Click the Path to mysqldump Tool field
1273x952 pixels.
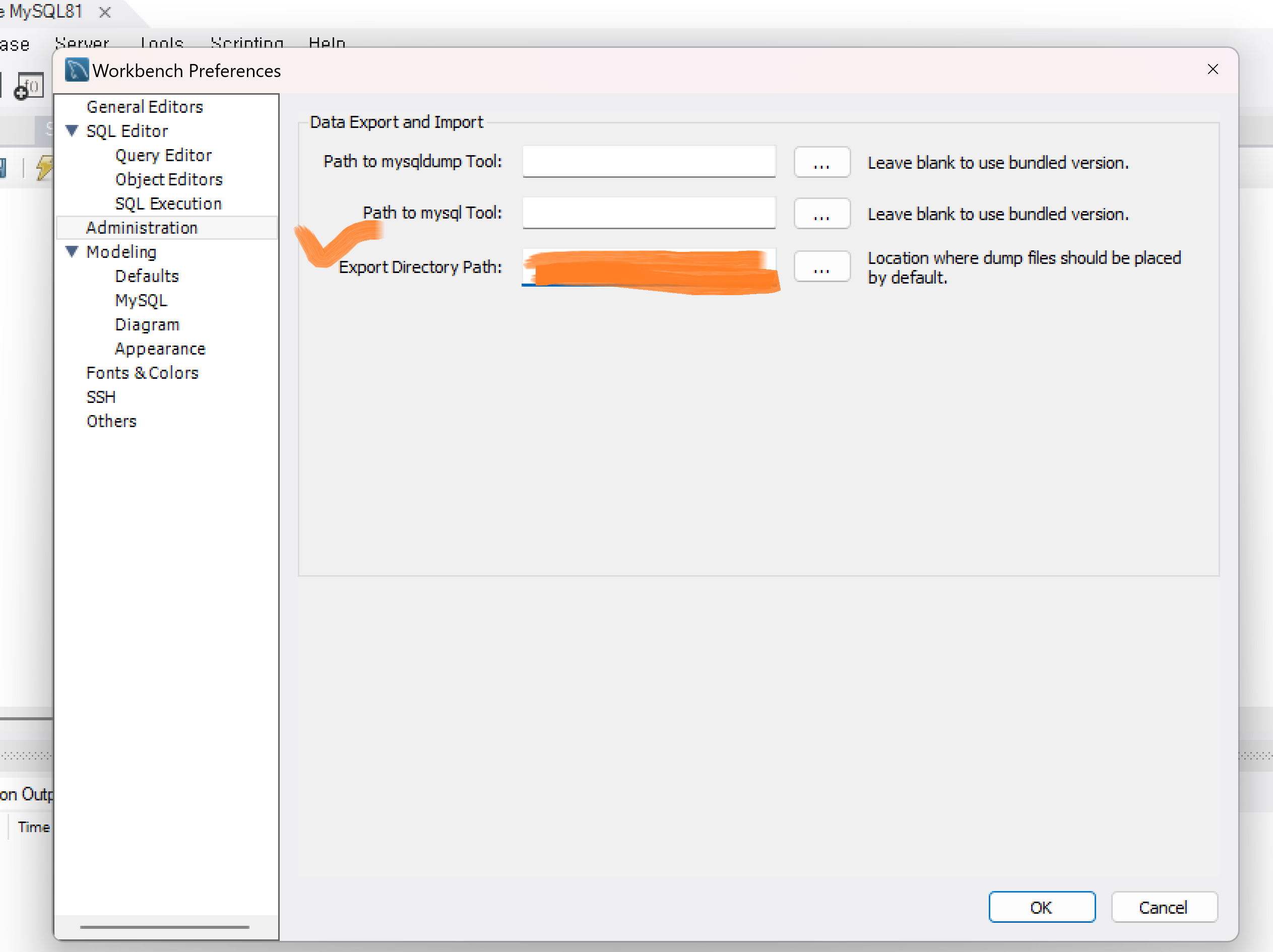click(x=649, y=162)
